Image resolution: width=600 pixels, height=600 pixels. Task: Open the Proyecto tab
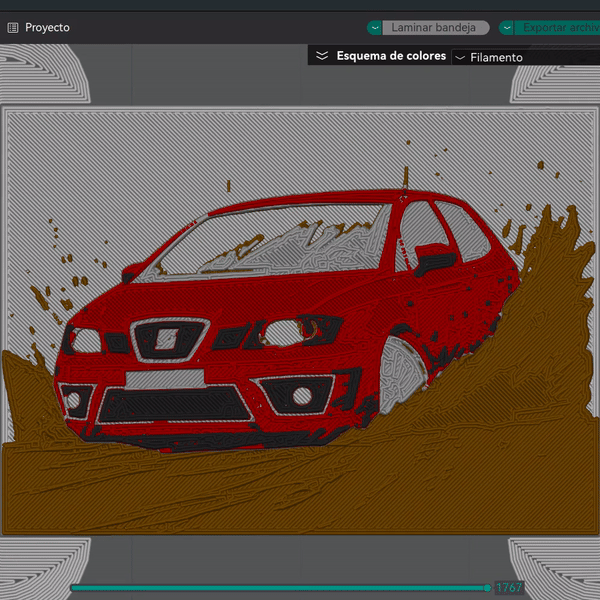click(47, 28)
